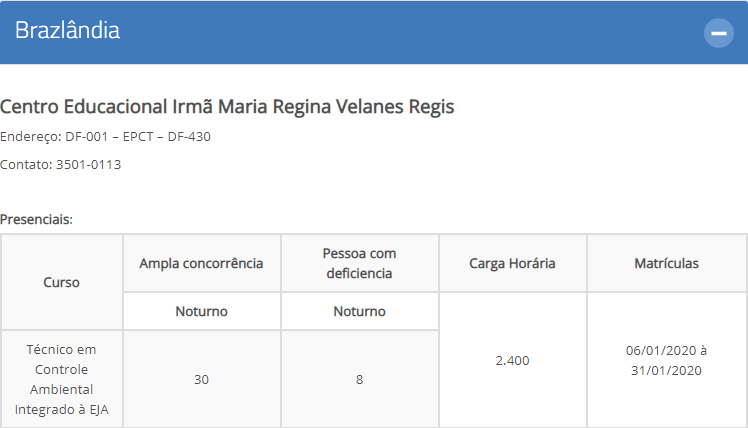748x428 pixels.
Task: Click the 30 vacancies cell
Action: pos(201,379)
